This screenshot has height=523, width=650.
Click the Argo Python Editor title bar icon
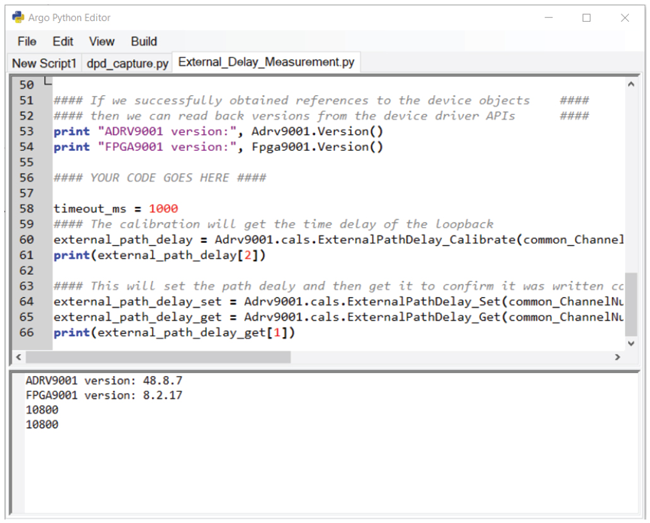[18, 17]
